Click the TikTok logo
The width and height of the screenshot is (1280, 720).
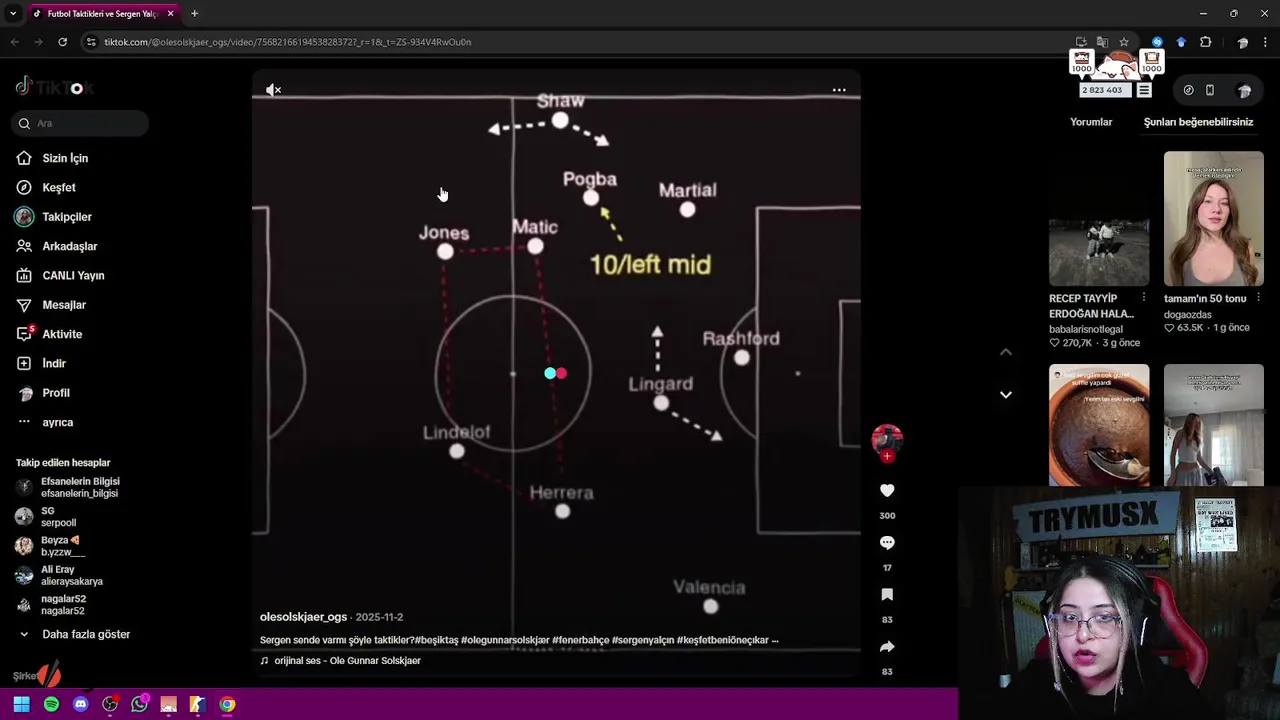click(54, 87)
